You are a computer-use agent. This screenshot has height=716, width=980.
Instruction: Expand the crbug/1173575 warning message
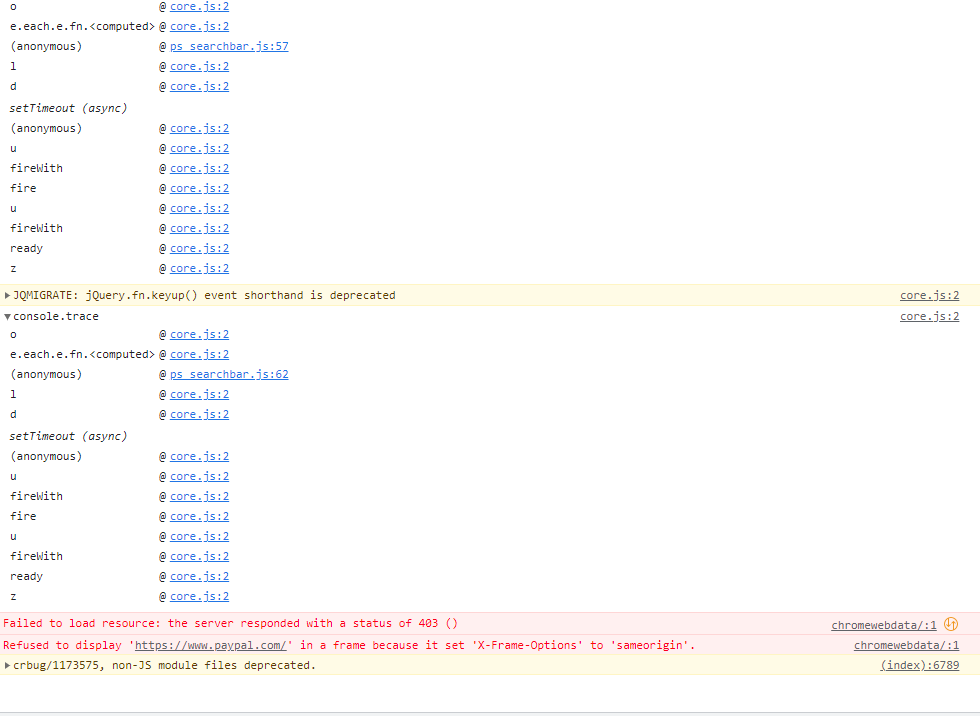8,665
